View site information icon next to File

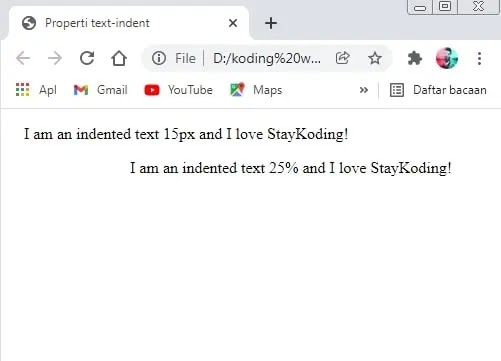(159, 58)
